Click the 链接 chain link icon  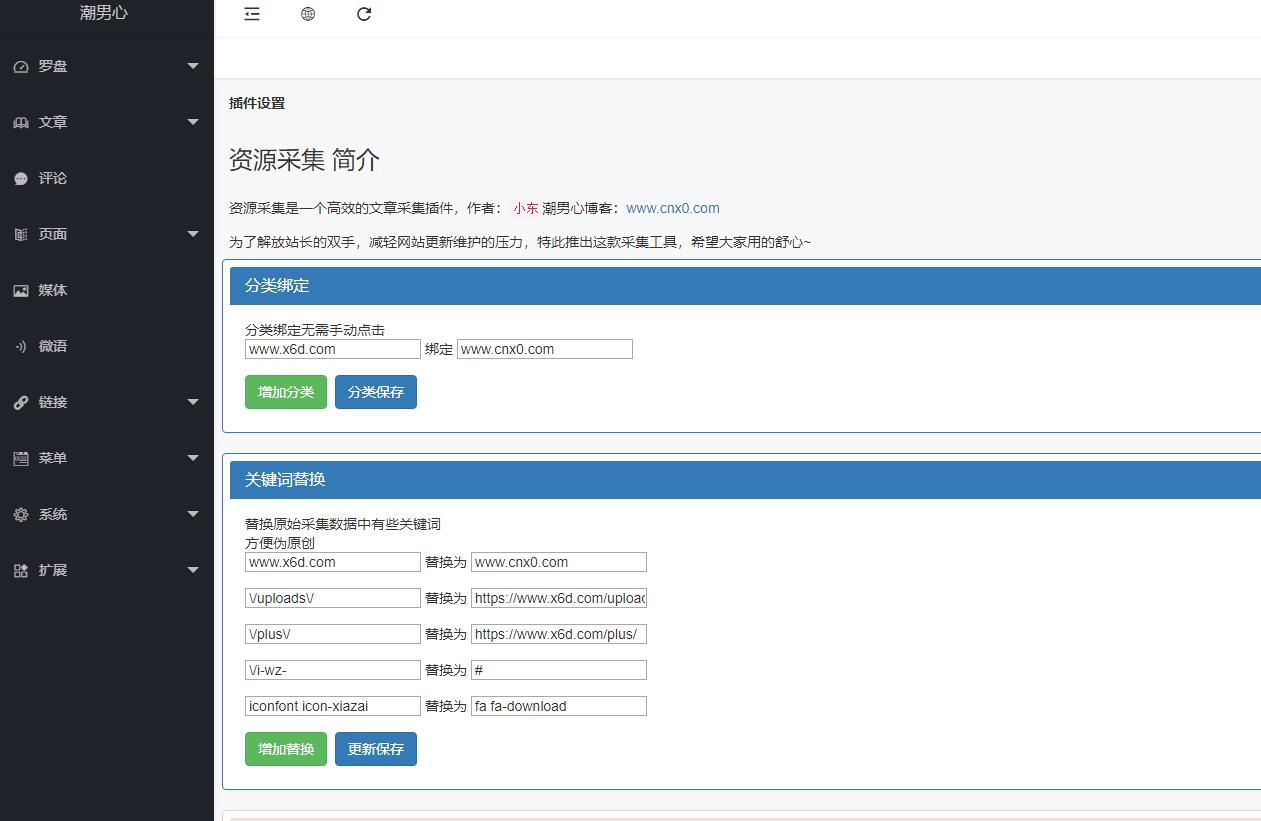tap(22, 402)
